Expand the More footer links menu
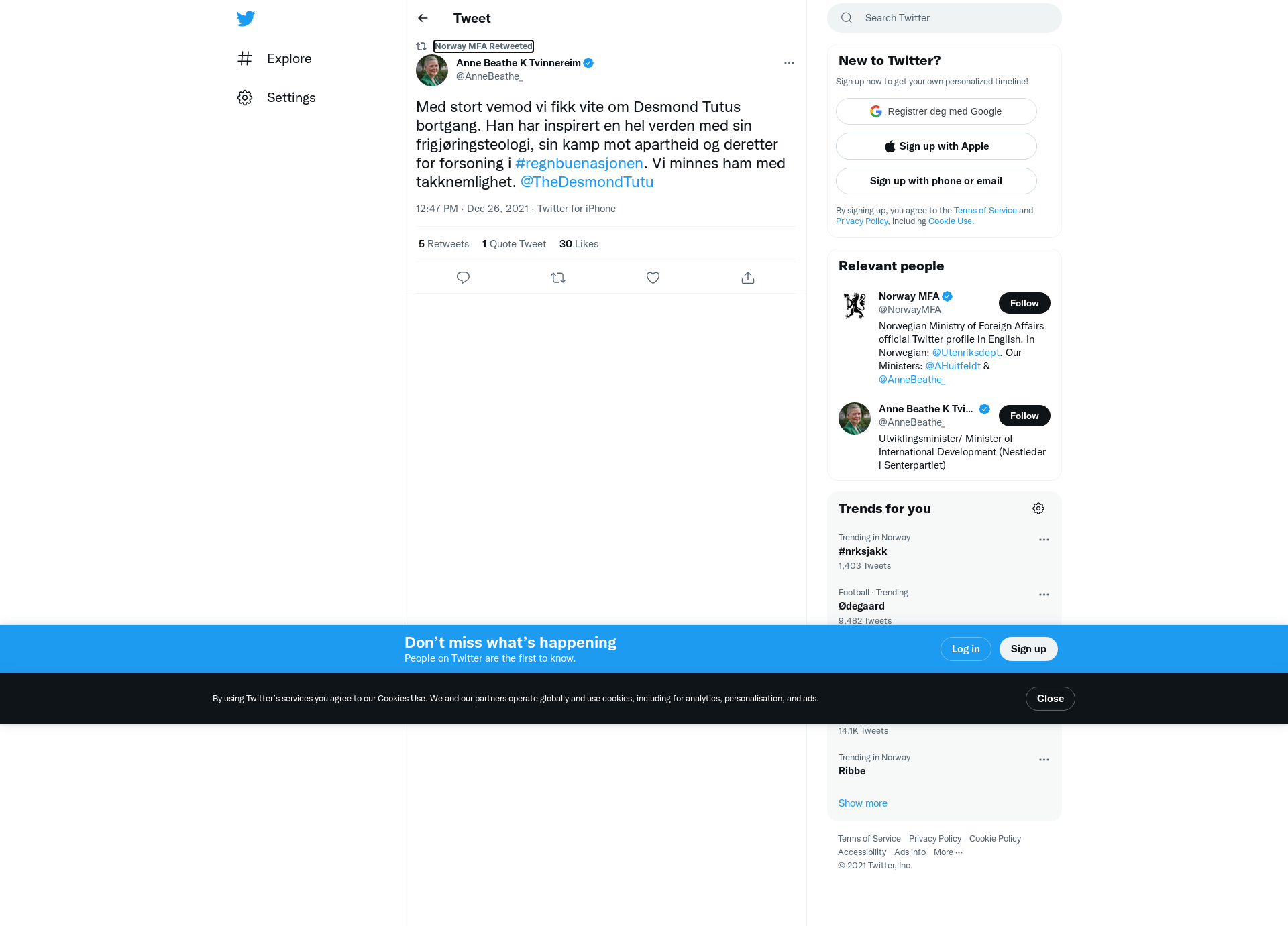1288x926 pixels. point(948,852)
